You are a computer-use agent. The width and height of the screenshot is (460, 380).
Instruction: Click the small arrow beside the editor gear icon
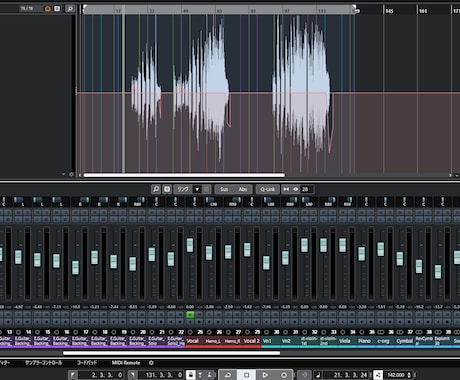coord(63,174)
